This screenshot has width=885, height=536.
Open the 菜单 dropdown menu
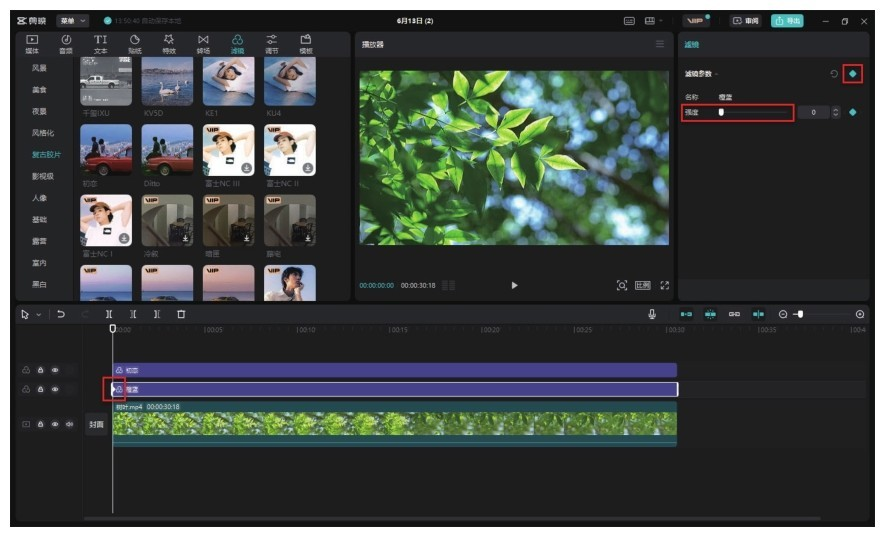(72, 20)
